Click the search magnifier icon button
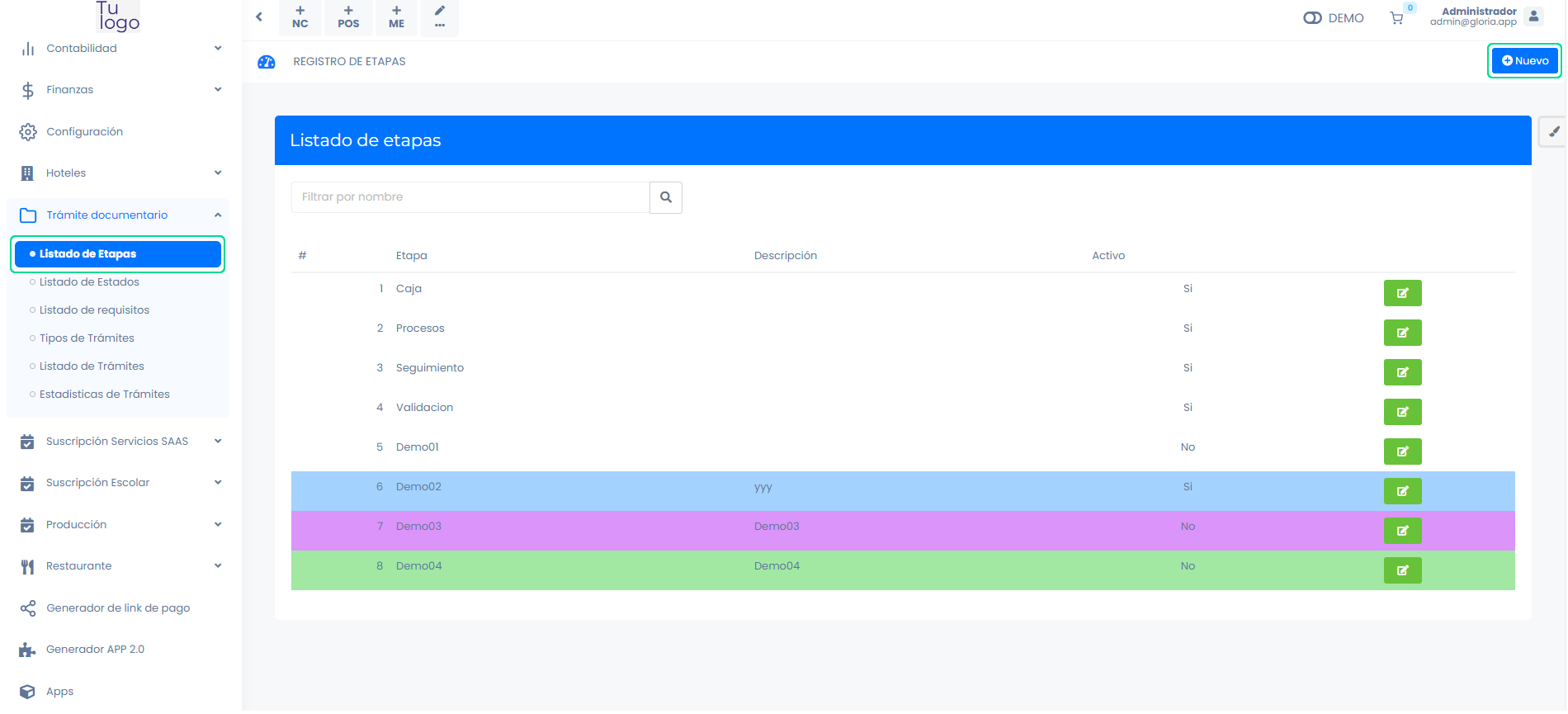 665,197
